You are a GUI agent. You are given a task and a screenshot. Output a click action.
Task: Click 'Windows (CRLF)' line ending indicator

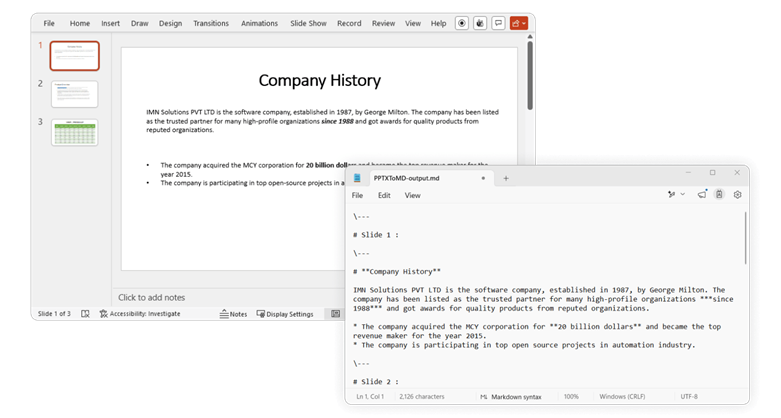(622, 397)
